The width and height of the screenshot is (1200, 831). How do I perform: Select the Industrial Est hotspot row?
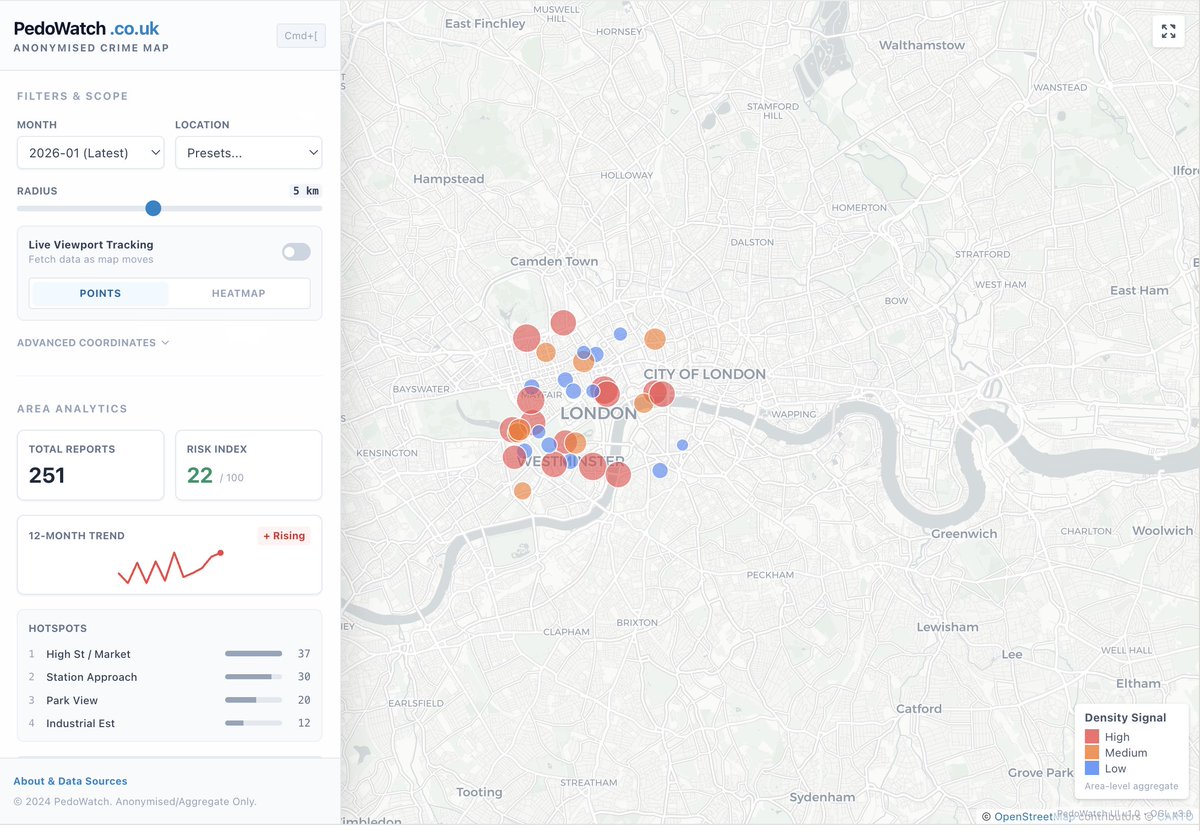[170, 723]
